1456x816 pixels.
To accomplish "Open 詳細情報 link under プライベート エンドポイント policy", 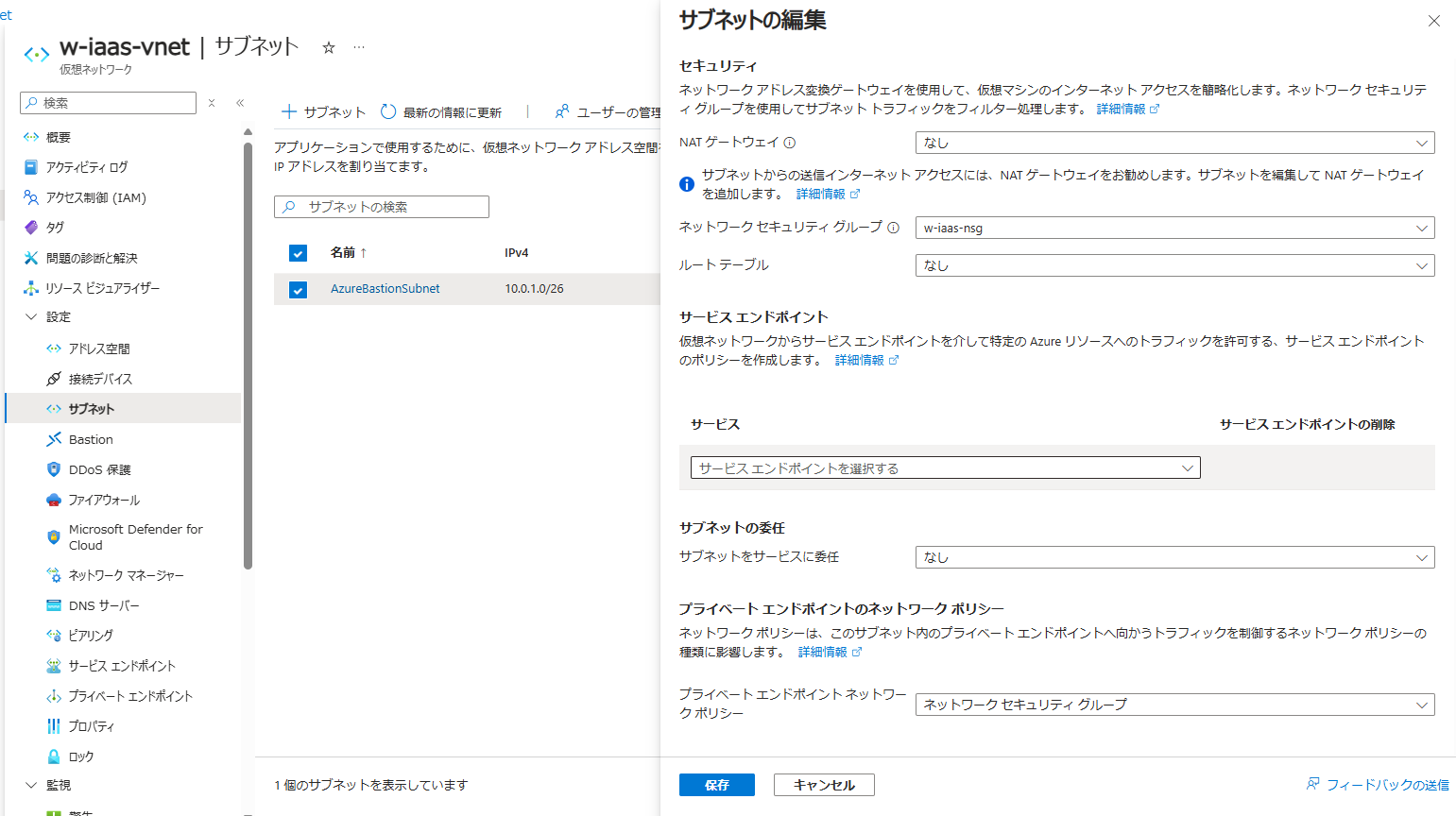I will (830, 653).
